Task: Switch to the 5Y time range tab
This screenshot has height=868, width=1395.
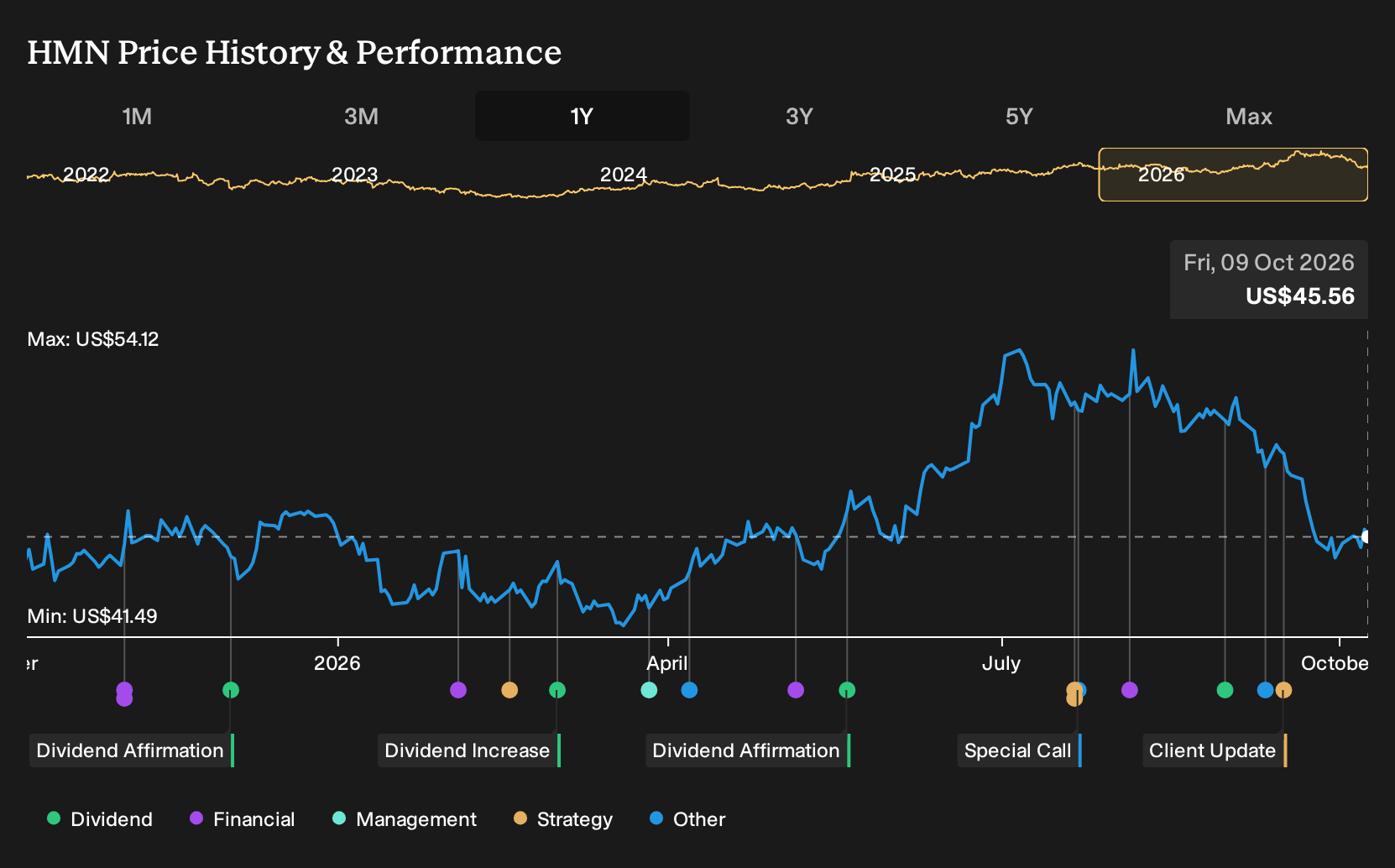Action: [1019, 116]
